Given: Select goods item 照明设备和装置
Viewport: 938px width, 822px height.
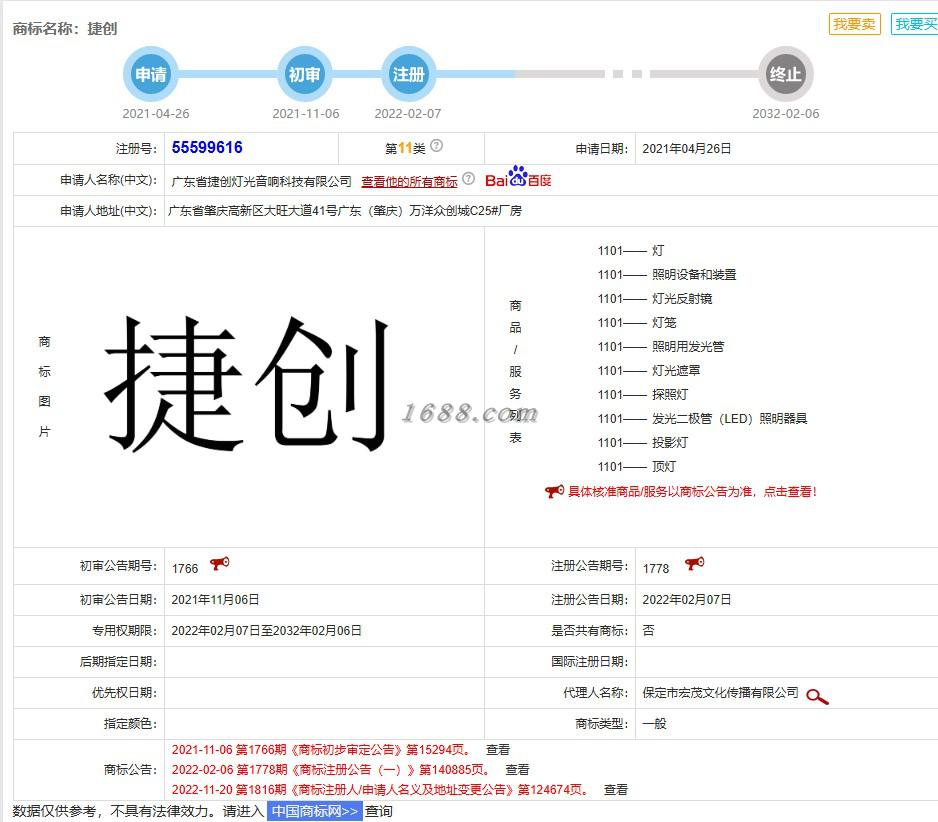Looking at the screenshot, I should coord(694,275).
